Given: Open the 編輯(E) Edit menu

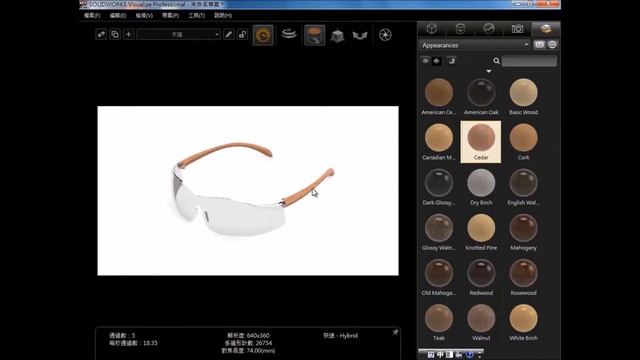Looking at the screenshot, I should click(x=118, y=16).
